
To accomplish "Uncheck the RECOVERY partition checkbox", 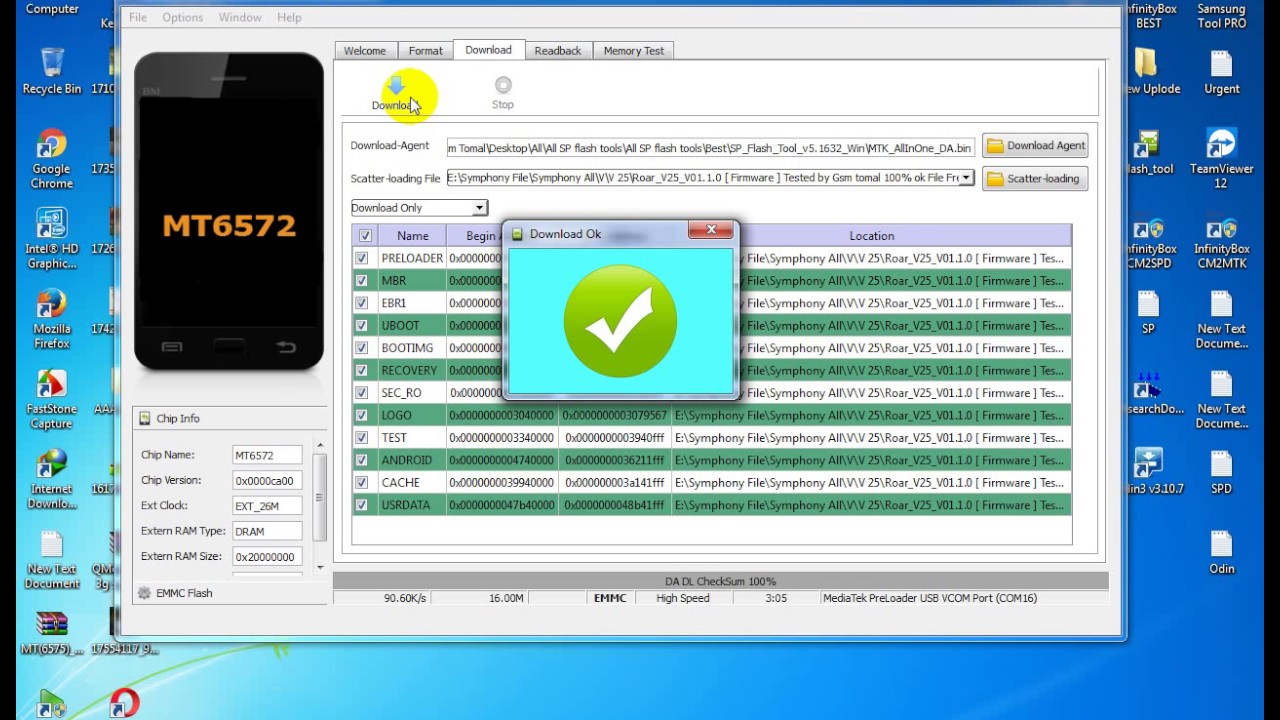I will coord(361,370).
